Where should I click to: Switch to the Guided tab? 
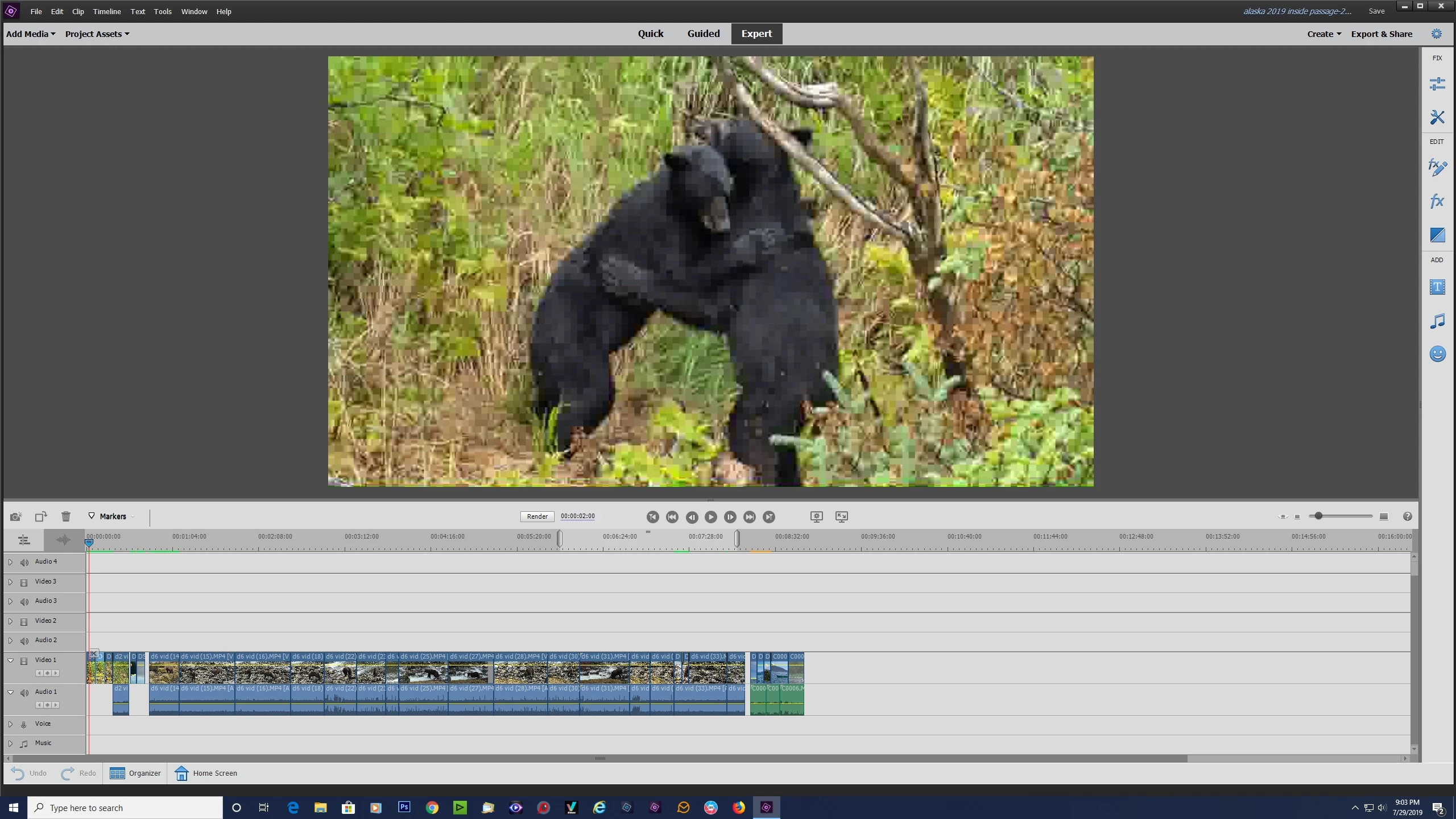703,34
